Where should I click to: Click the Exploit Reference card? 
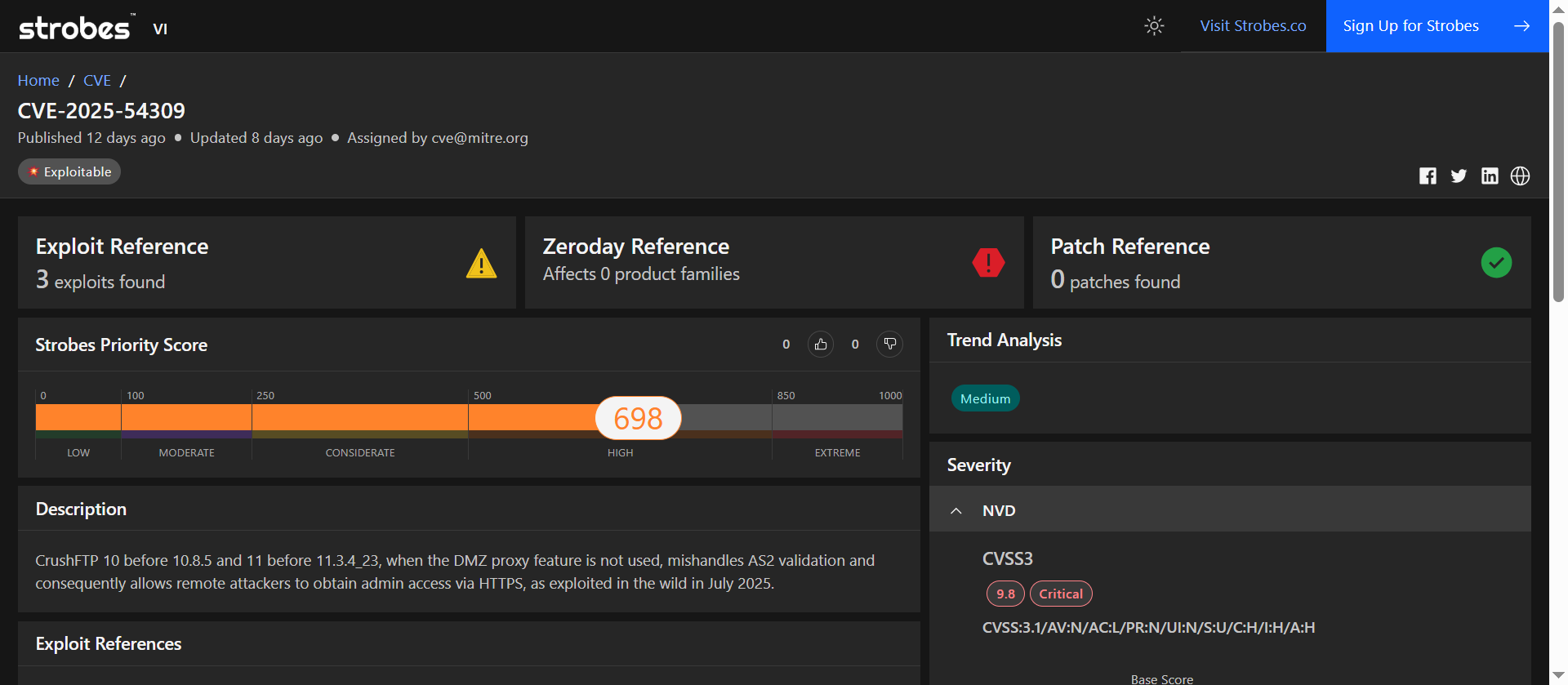(x=267, y=262)
